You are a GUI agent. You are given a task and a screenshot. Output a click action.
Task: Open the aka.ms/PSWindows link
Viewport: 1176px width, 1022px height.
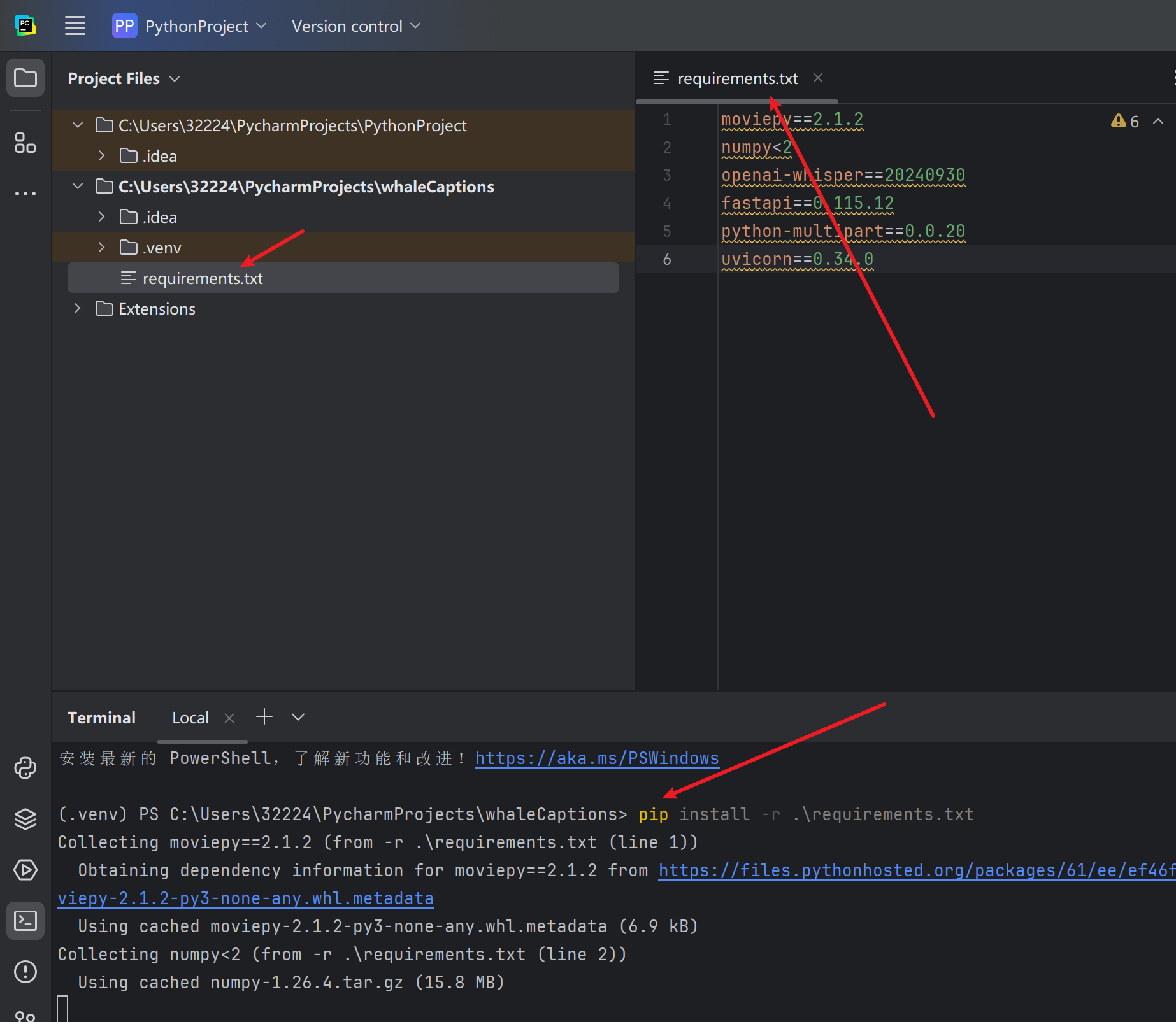[596, 758]
